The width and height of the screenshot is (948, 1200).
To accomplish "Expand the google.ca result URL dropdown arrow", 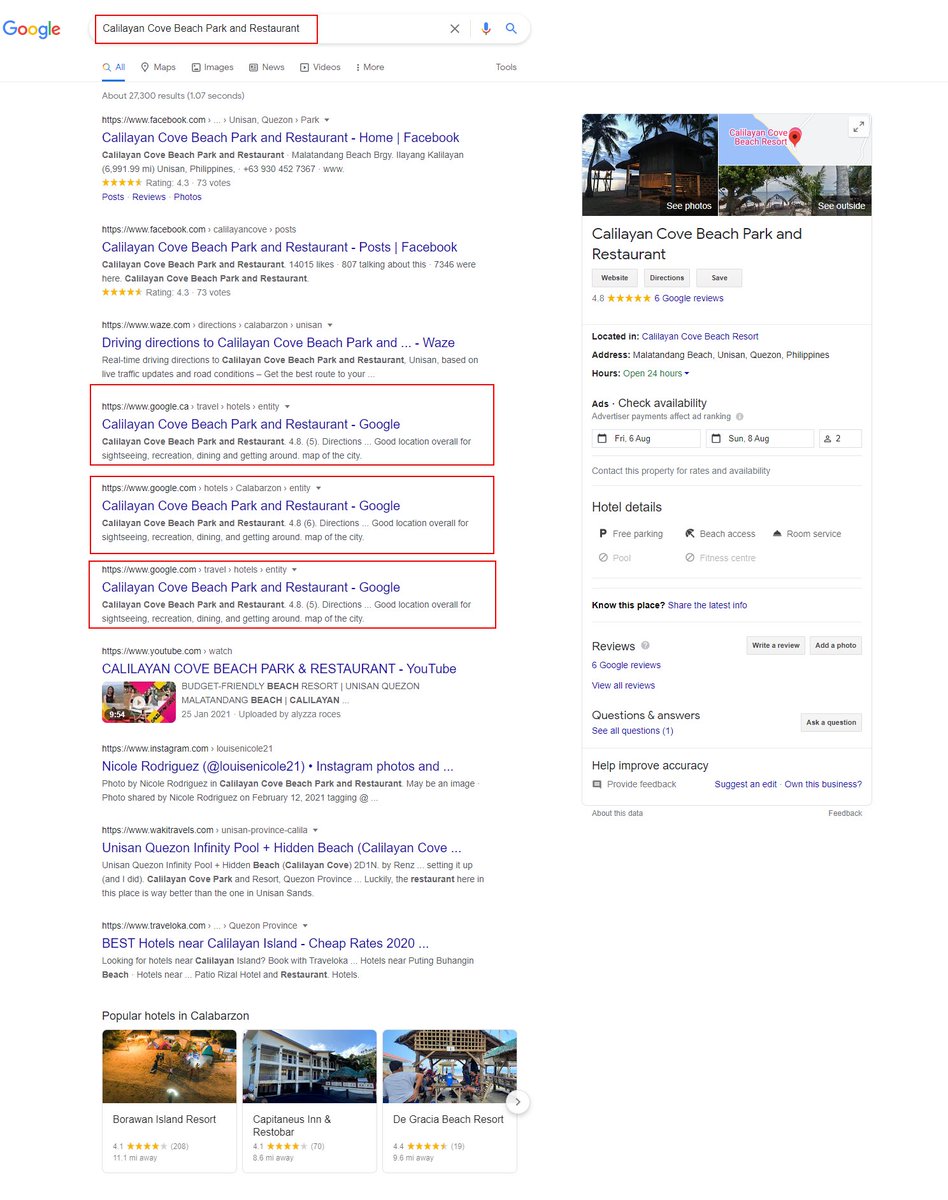I will 287,407.
